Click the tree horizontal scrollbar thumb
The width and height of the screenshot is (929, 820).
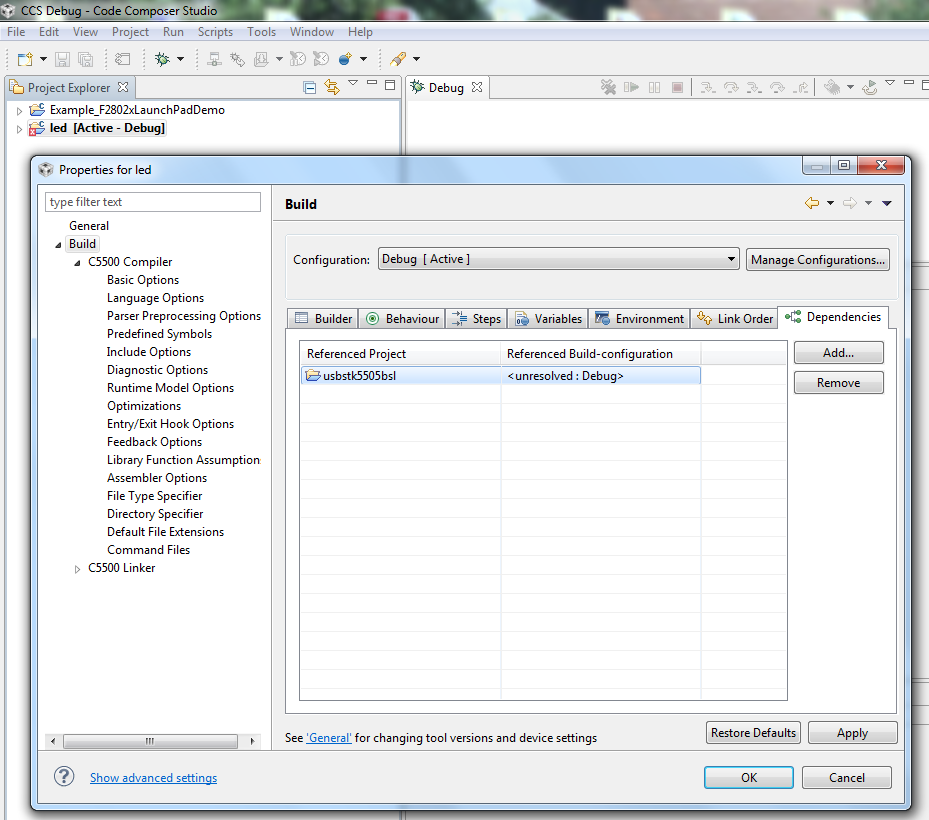coord(150,741)
